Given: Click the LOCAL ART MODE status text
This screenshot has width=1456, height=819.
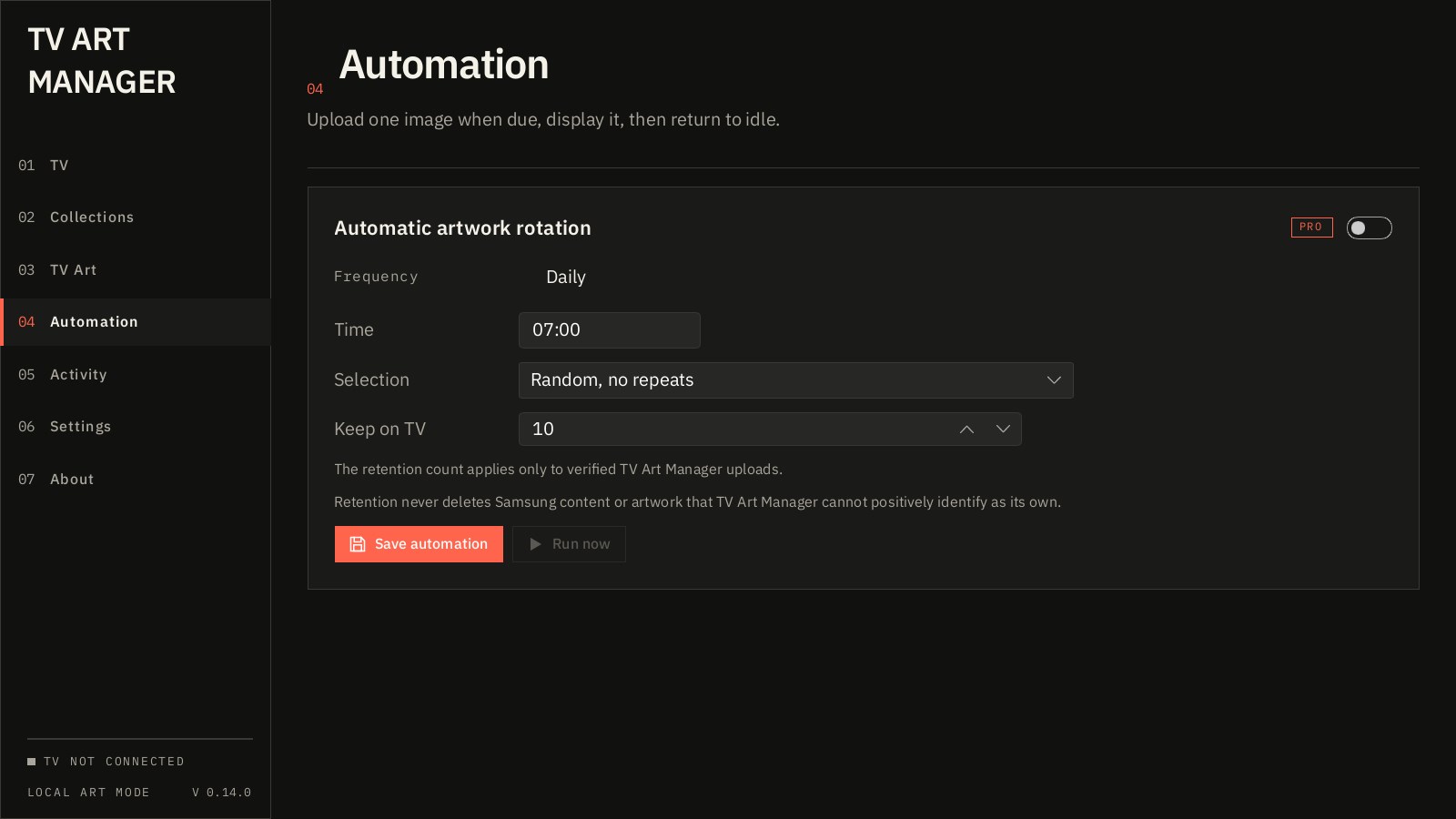Looking at the screenshot, I should (88, 793).
